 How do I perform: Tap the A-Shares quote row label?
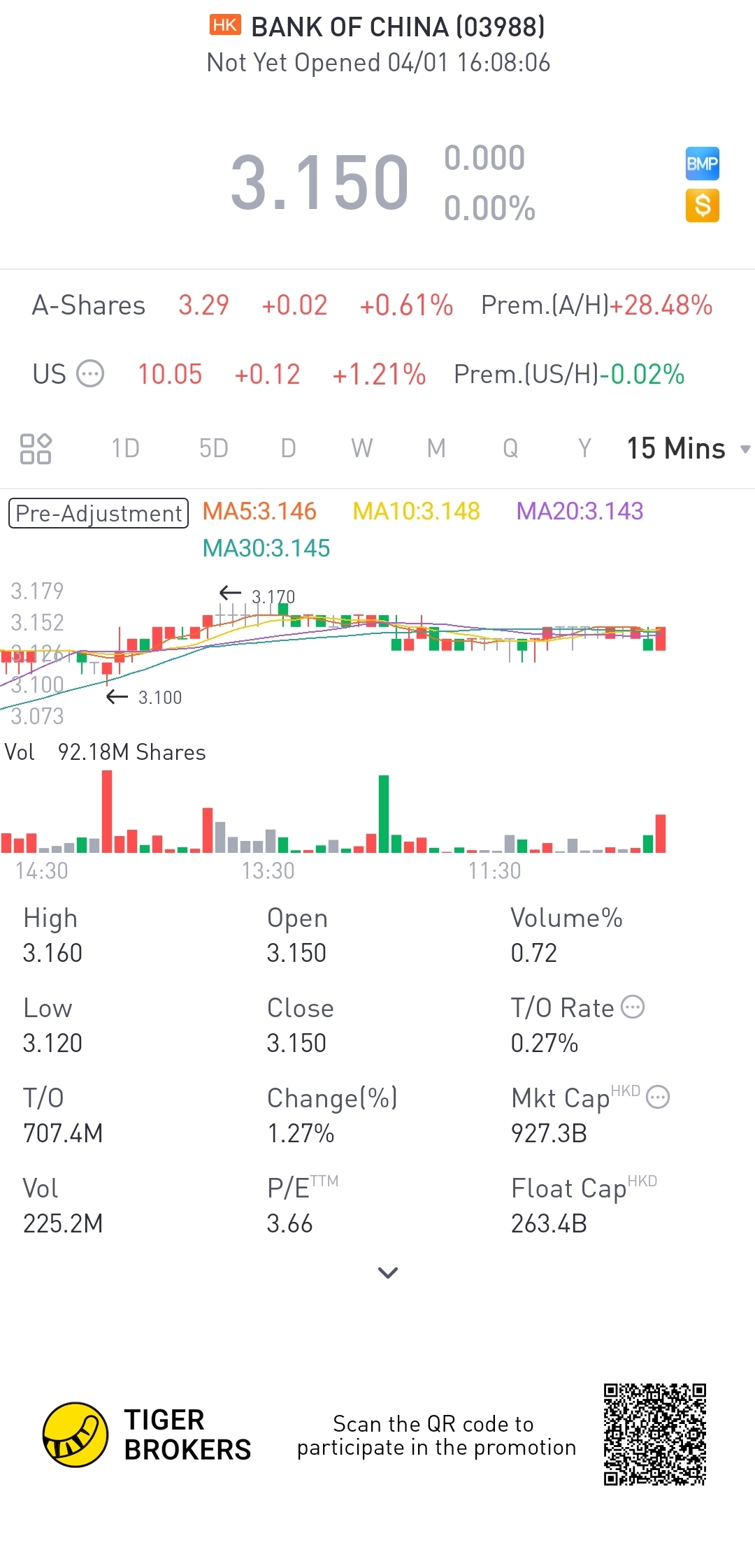tap(89, 305)
